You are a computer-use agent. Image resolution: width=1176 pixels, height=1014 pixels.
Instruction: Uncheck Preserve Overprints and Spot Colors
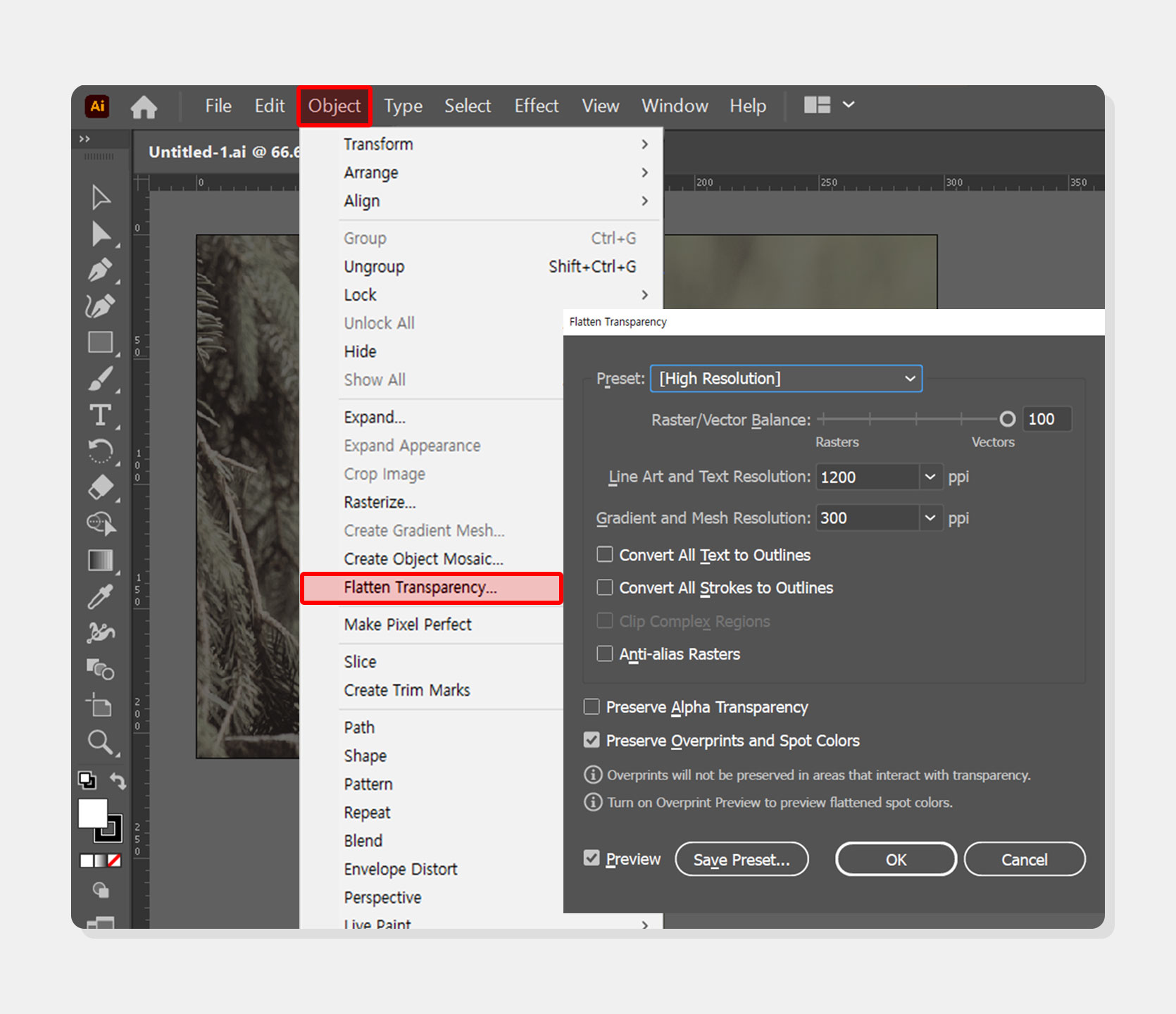592,740
